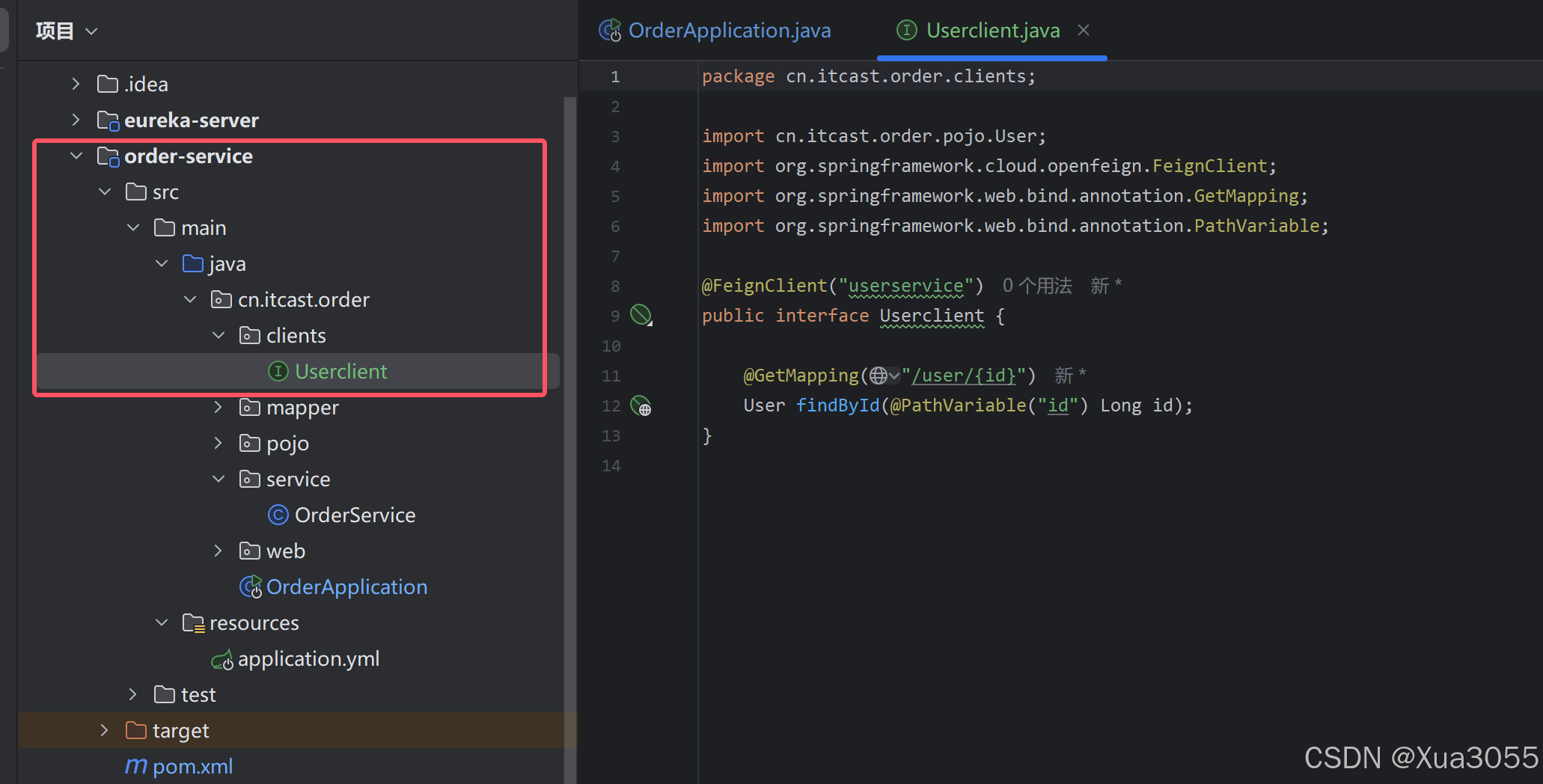Open pom.xml in the project tree
This screenshot has height=784, width=1543.
pos(192,766)
